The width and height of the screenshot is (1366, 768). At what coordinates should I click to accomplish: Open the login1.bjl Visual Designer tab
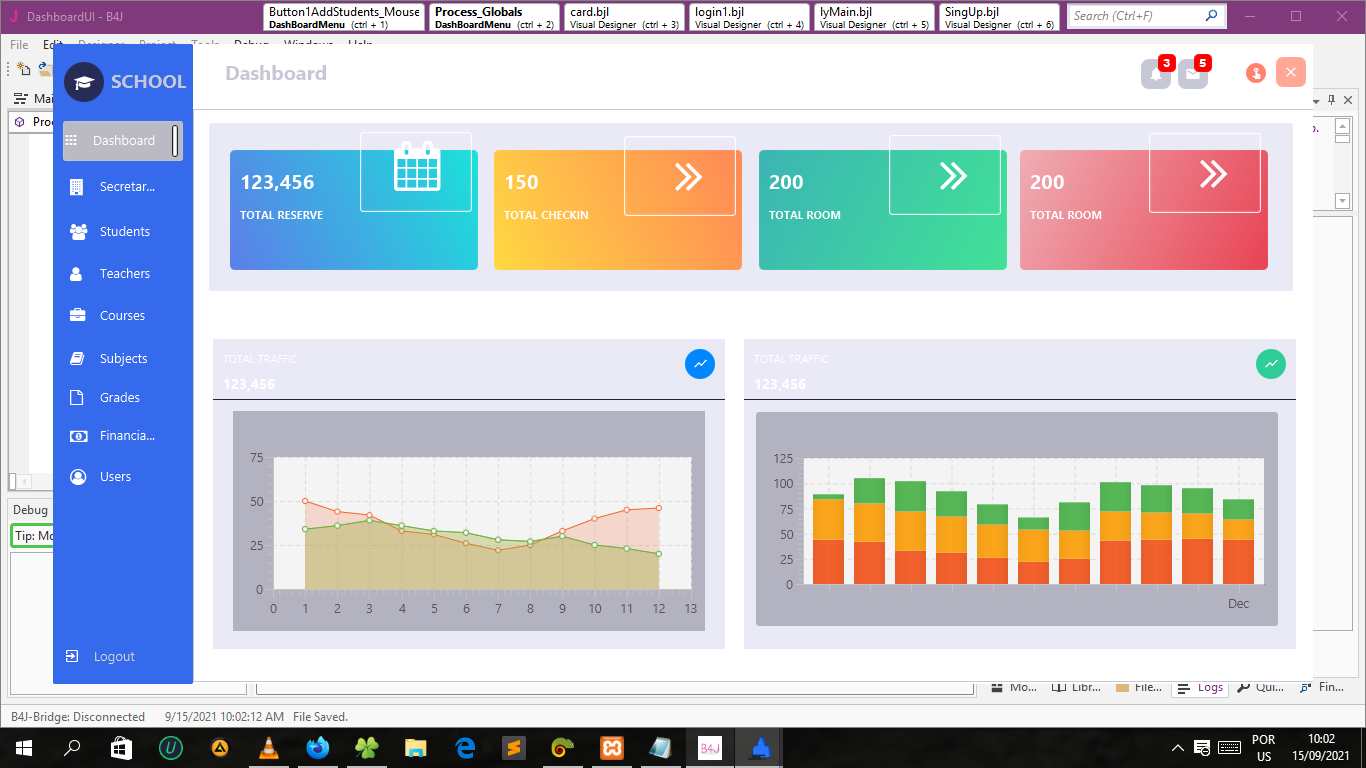click(750, 17)
